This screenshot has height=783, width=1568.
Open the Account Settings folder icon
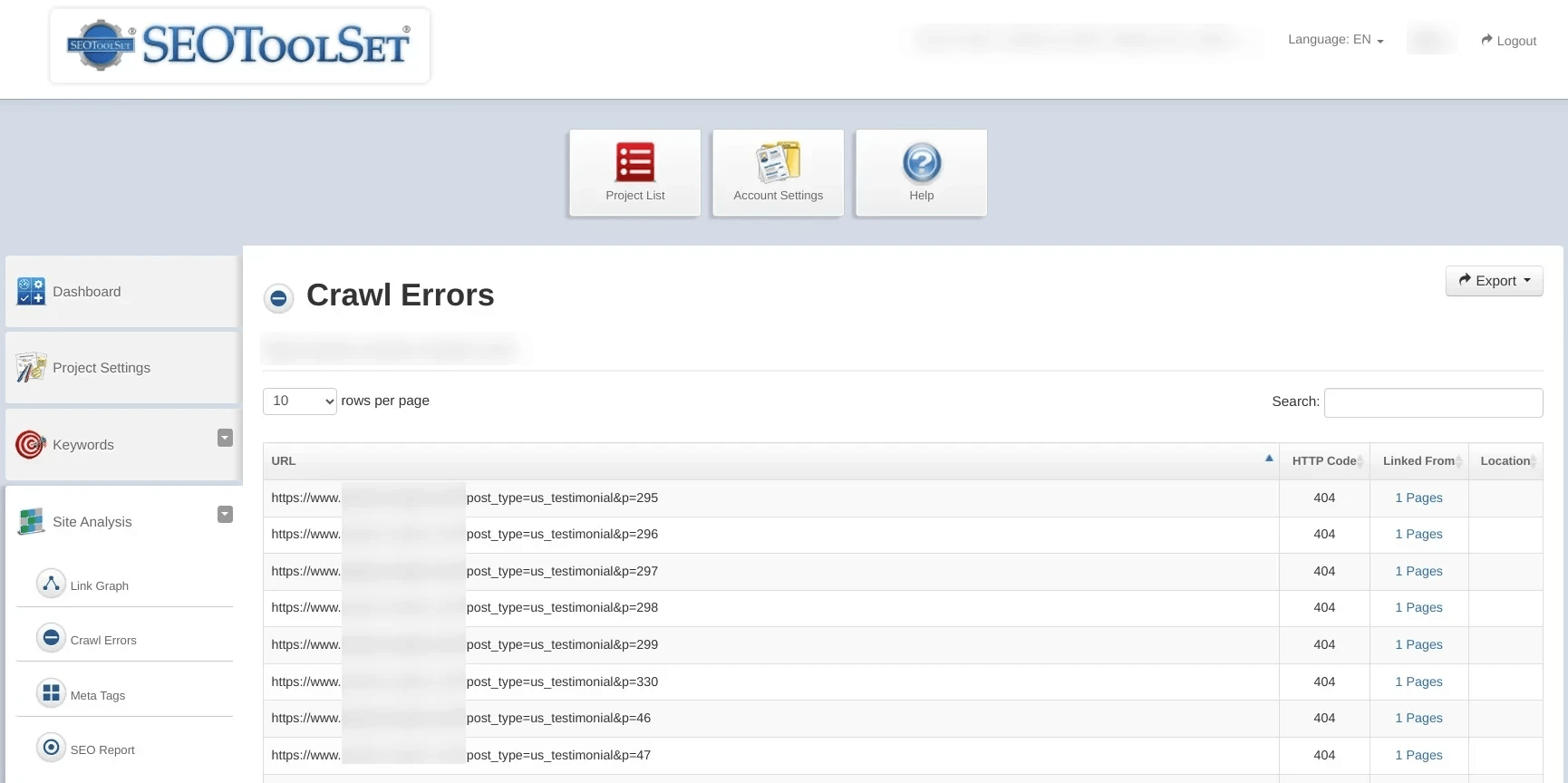[x=779, y=162]
